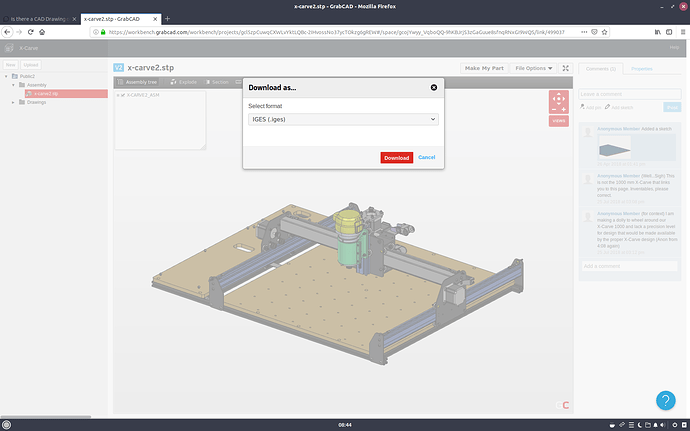The image size is (690, 431).
Task: Click the V2 version badge
Action: point(118,68)
